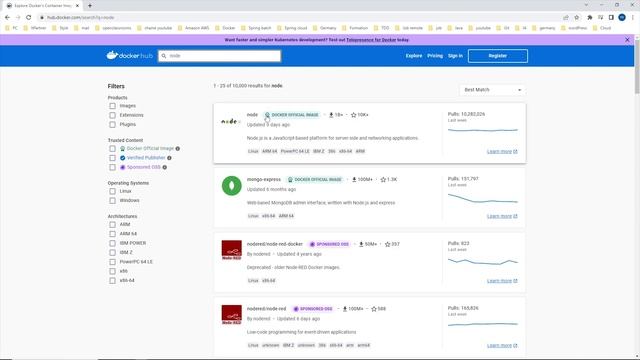Click info icon next to Verified Publisher
Viewport: 640px width, 360px height.
[x=169, y=158]
